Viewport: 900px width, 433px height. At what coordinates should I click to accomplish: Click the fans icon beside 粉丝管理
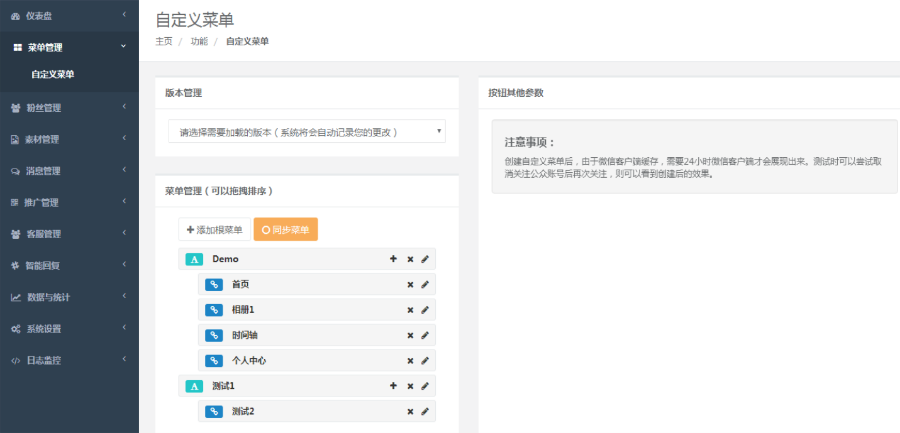[x=15, y=108]
